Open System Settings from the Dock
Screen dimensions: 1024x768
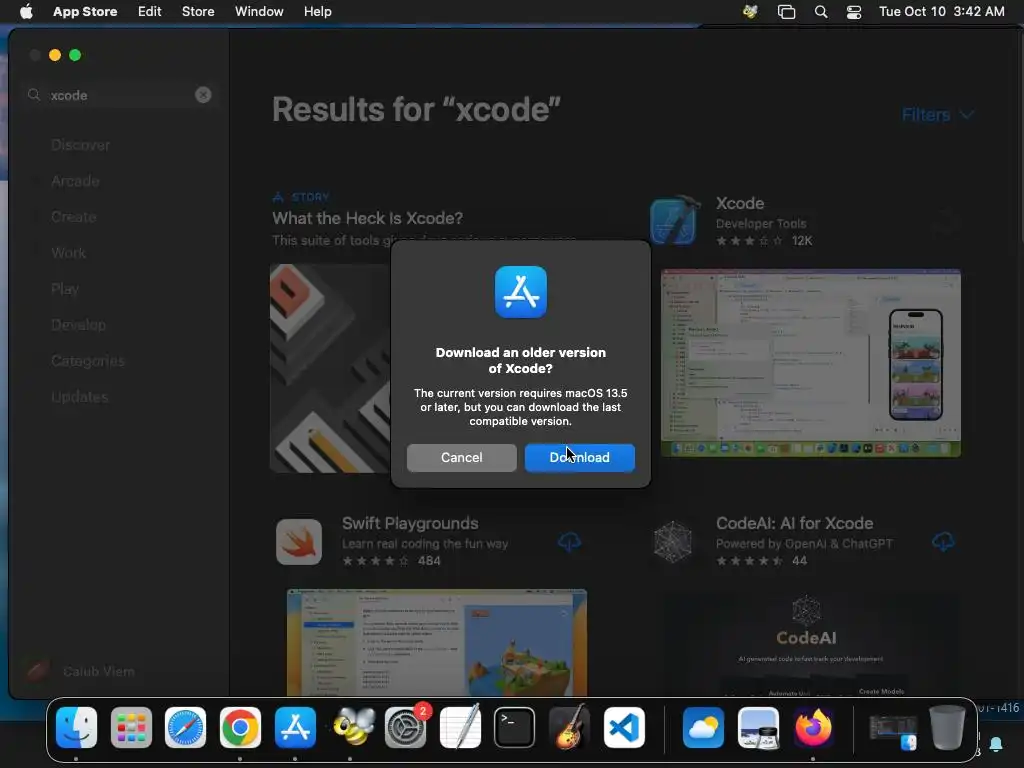tap(406, 728)
